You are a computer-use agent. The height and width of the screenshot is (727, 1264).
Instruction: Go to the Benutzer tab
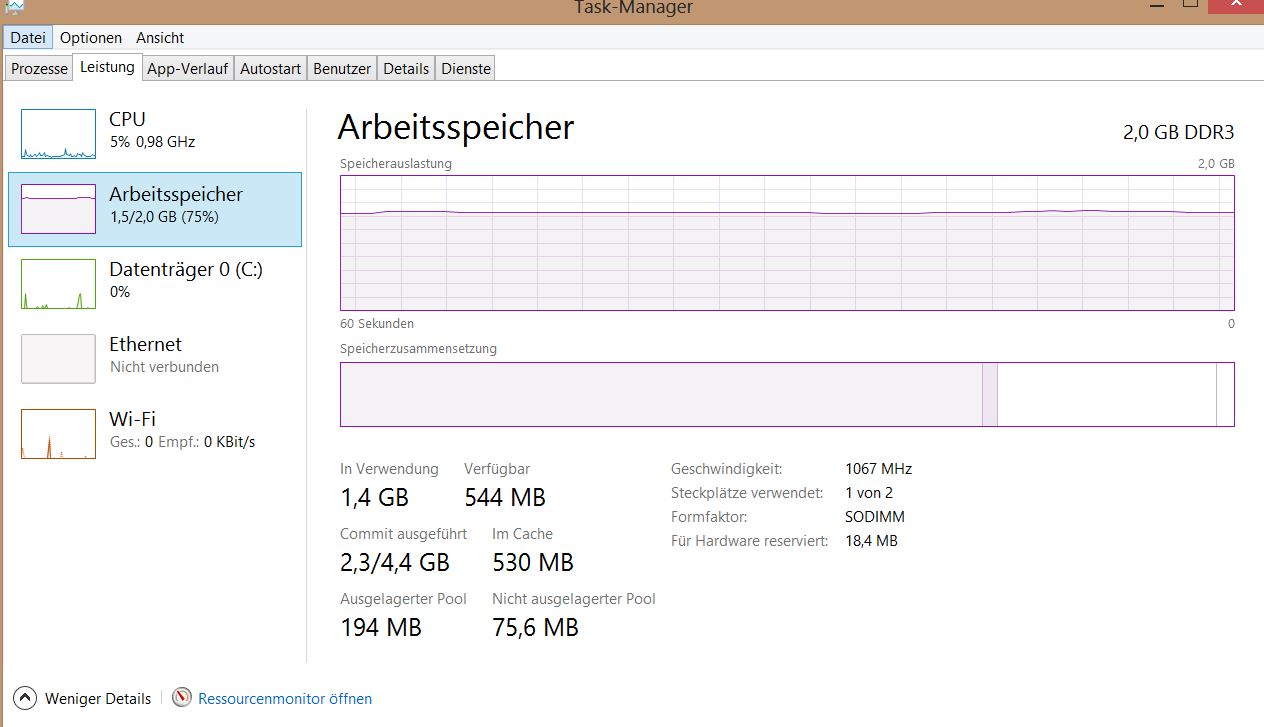coord(342,69)
